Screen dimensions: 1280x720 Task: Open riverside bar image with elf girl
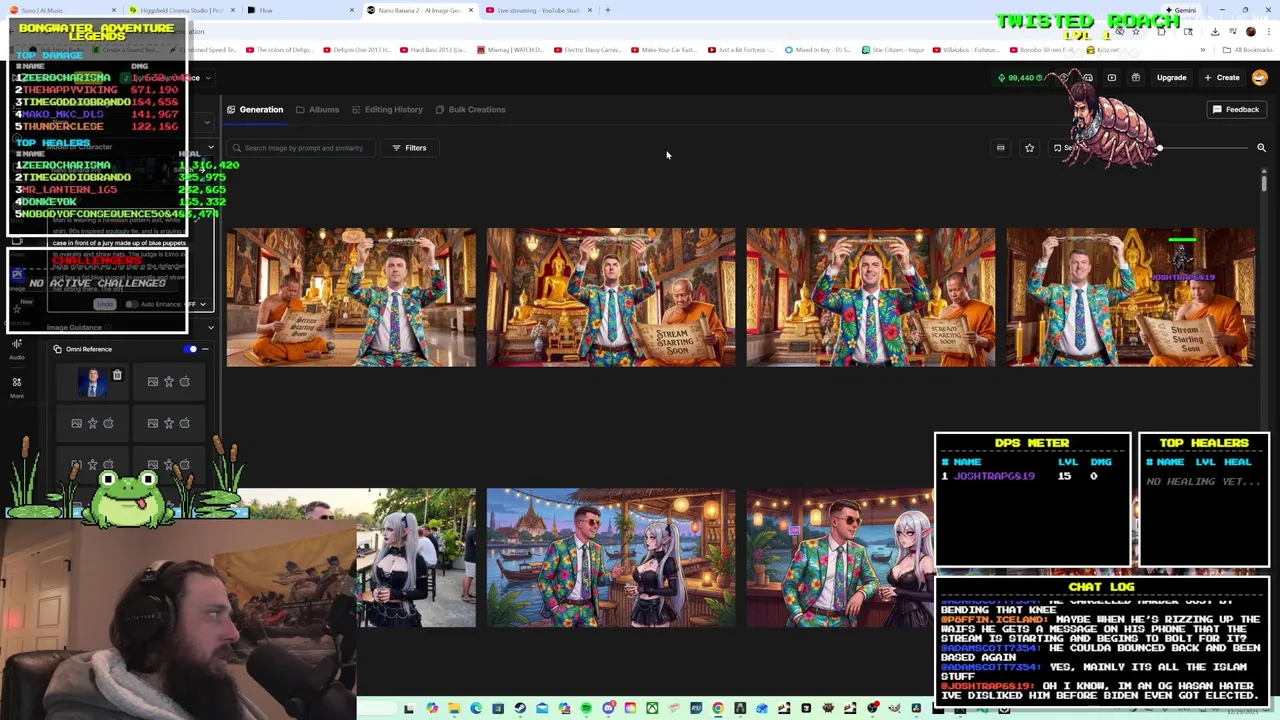(x=611, y=558)
